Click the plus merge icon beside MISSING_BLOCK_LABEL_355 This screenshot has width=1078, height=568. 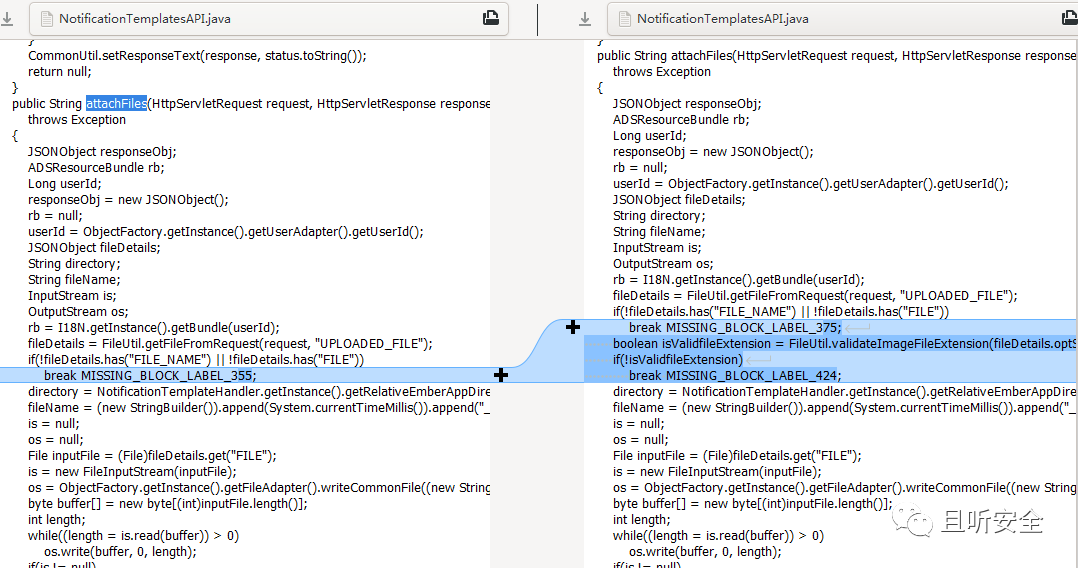coord(500,375)
